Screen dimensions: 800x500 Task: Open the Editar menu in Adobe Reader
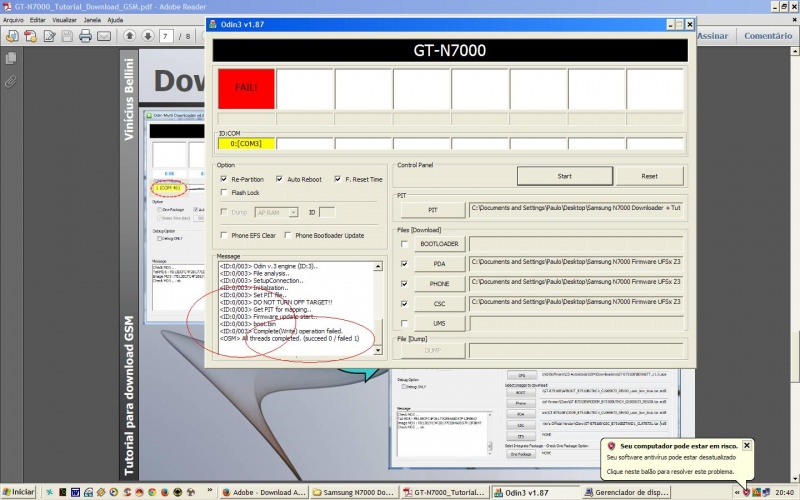tap(38, 20)
